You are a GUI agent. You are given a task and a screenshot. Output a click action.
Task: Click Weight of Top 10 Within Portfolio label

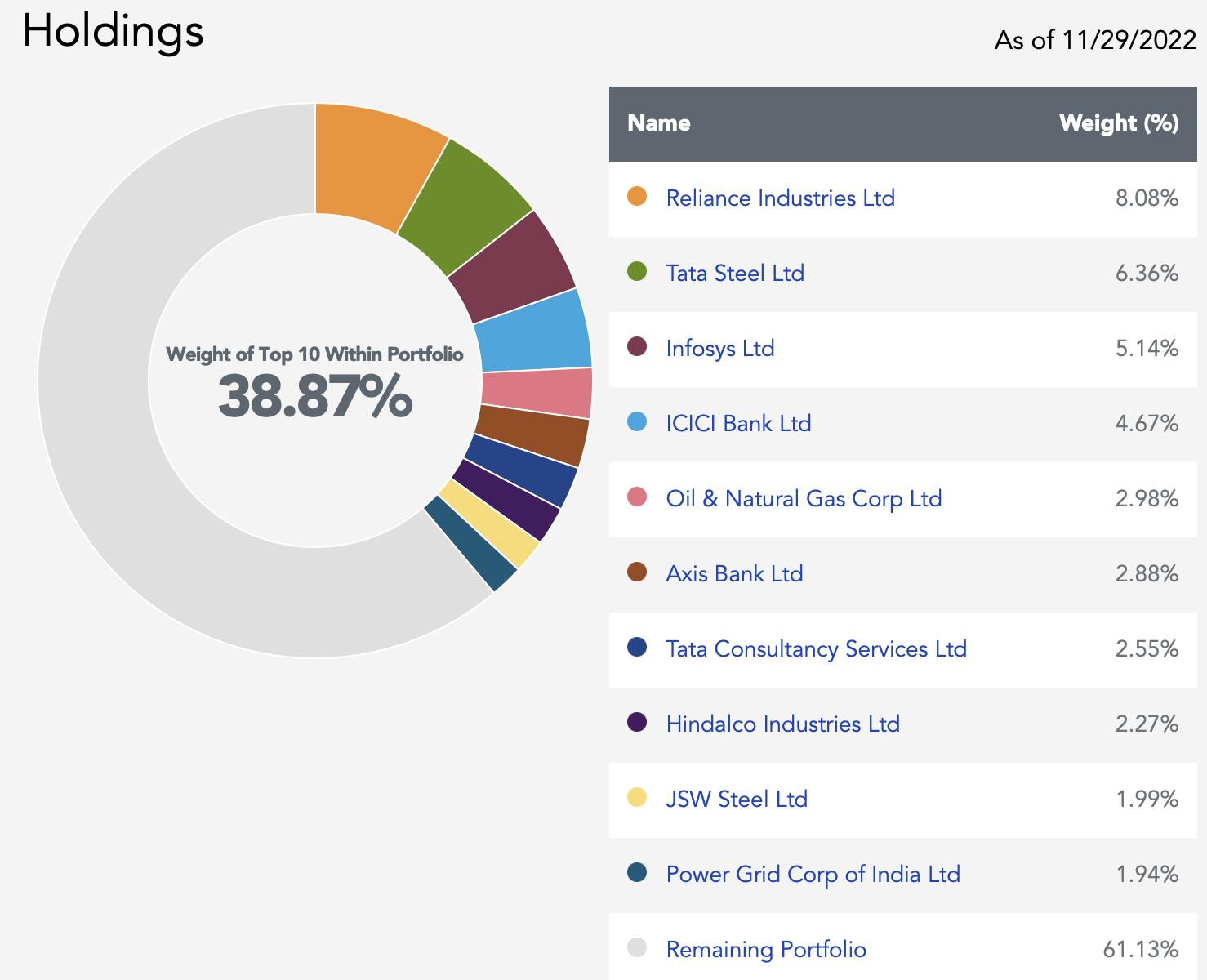pyautogui.click(x=315, y=354)
